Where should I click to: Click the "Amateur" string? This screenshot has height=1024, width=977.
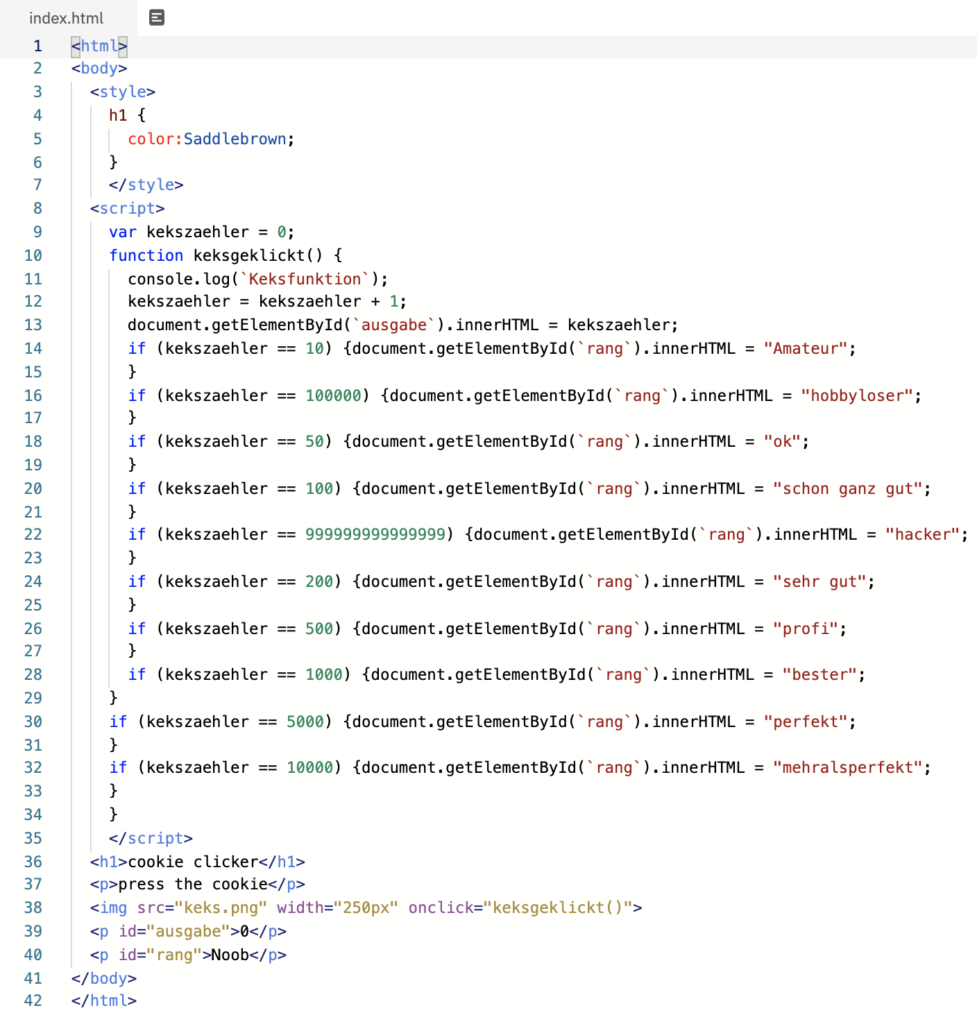(805, 348)
